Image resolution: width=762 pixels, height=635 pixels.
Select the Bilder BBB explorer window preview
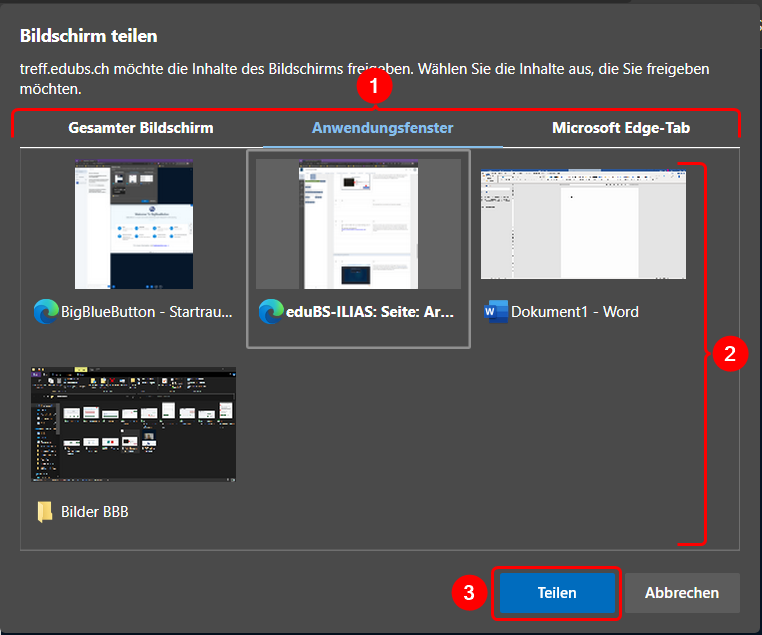pos(134,424)
